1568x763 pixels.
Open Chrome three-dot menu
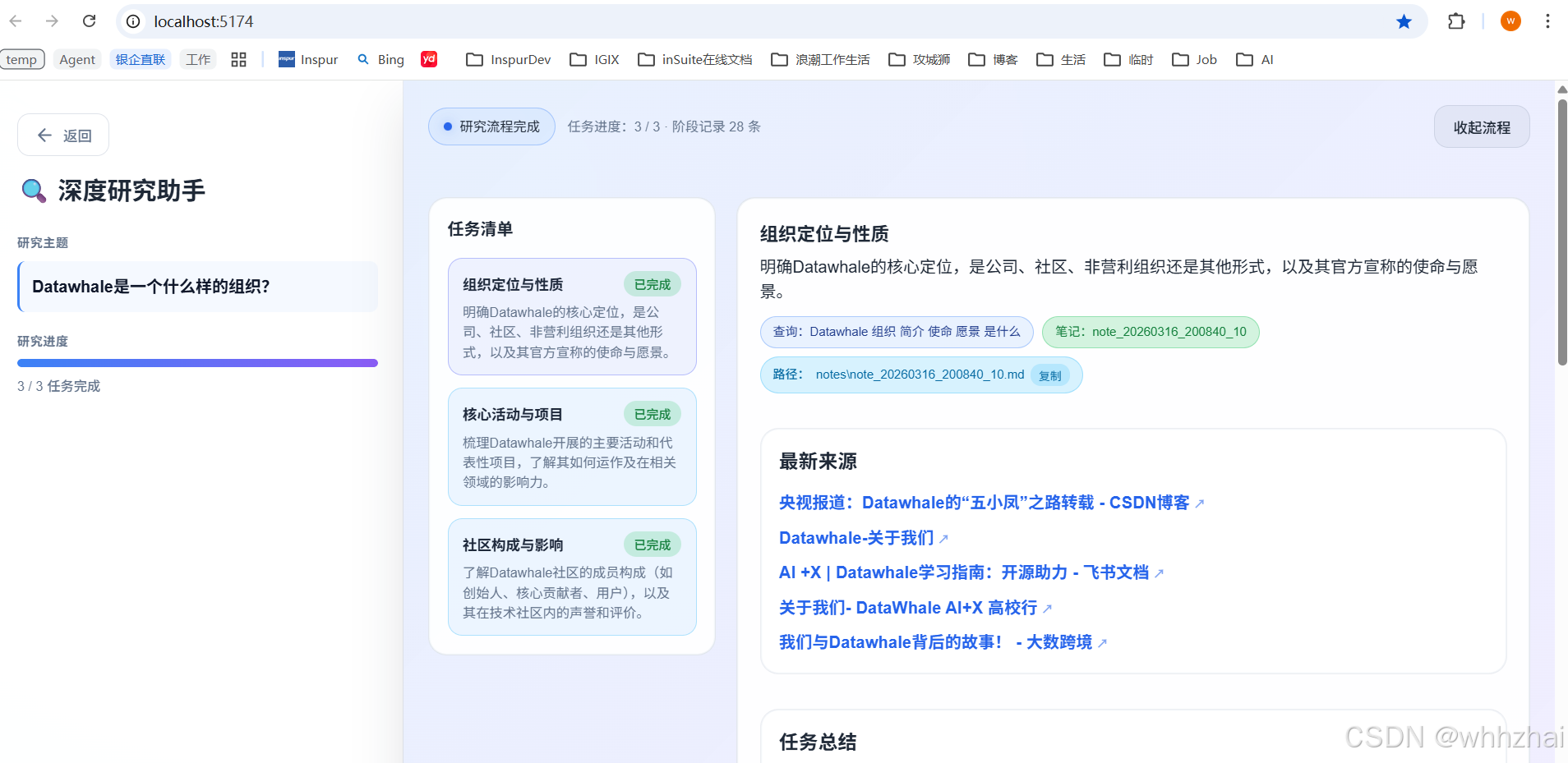1547,21
